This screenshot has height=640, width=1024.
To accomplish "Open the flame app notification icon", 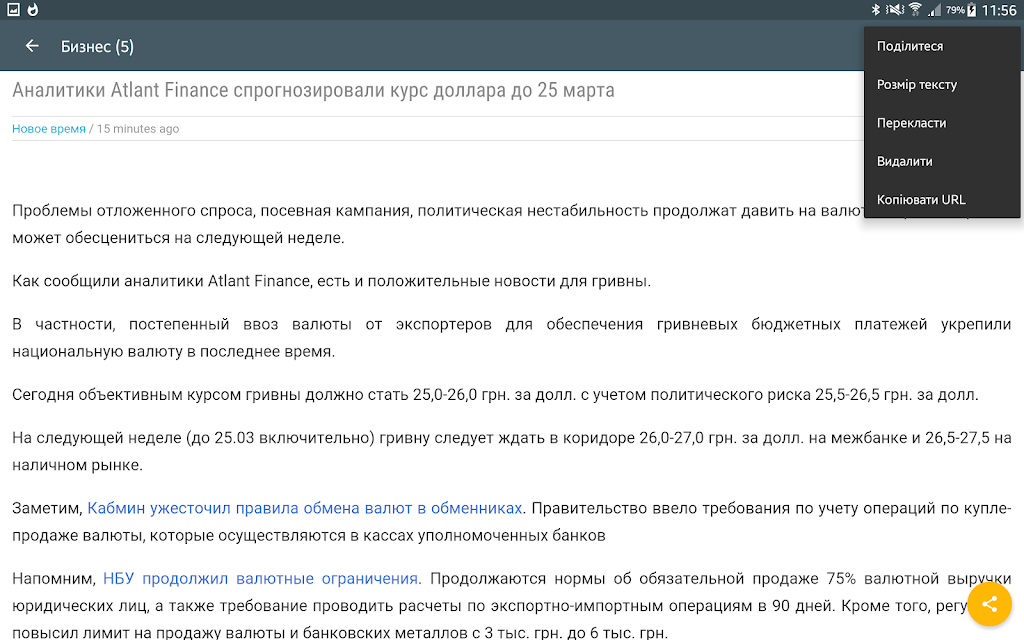I will [x=33, y=9].
